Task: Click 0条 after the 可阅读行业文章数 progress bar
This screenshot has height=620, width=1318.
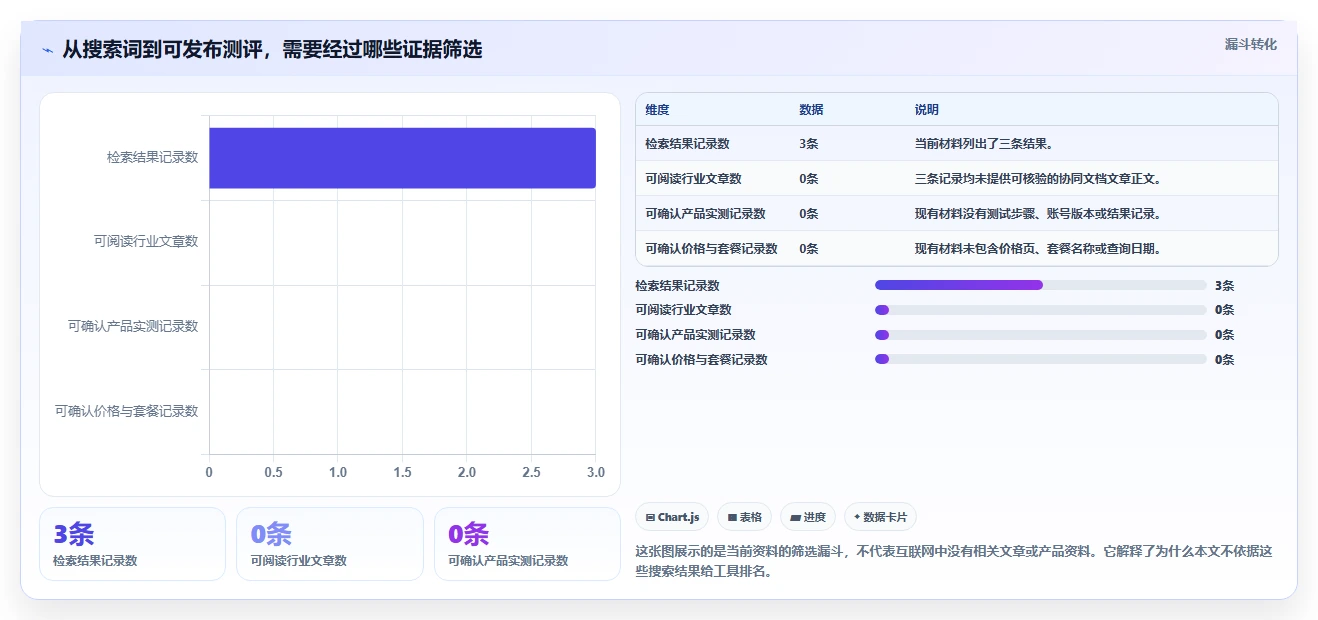Action: pos(1224,310)
